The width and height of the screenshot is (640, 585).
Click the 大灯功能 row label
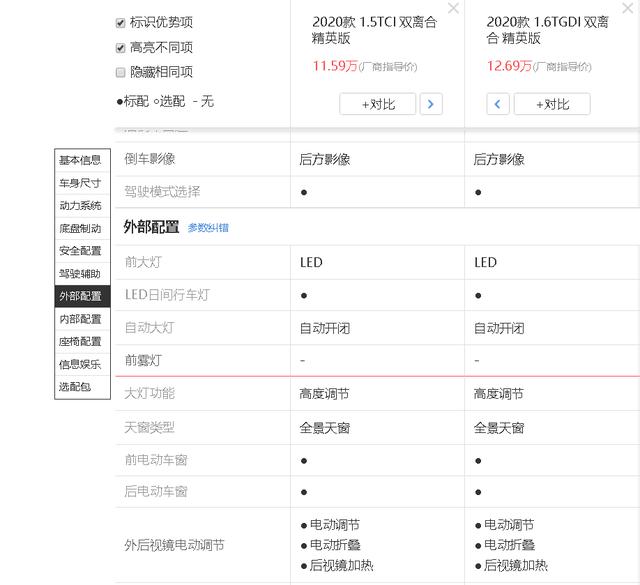[x=150, y=394]
